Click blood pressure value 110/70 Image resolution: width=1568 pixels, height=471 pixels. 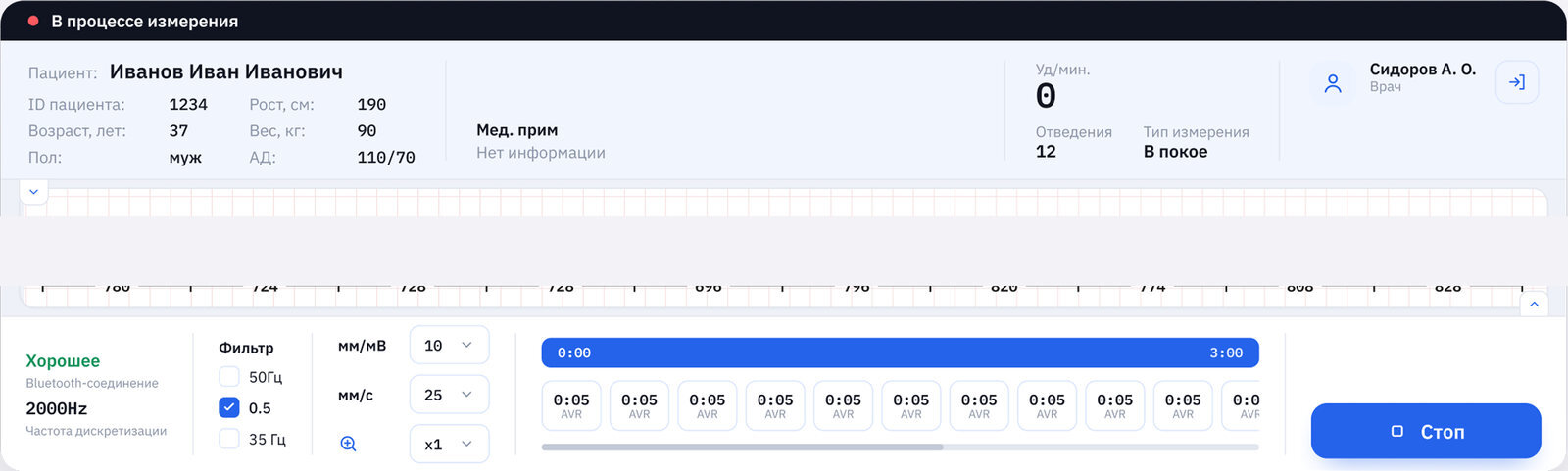coord(386,157)
